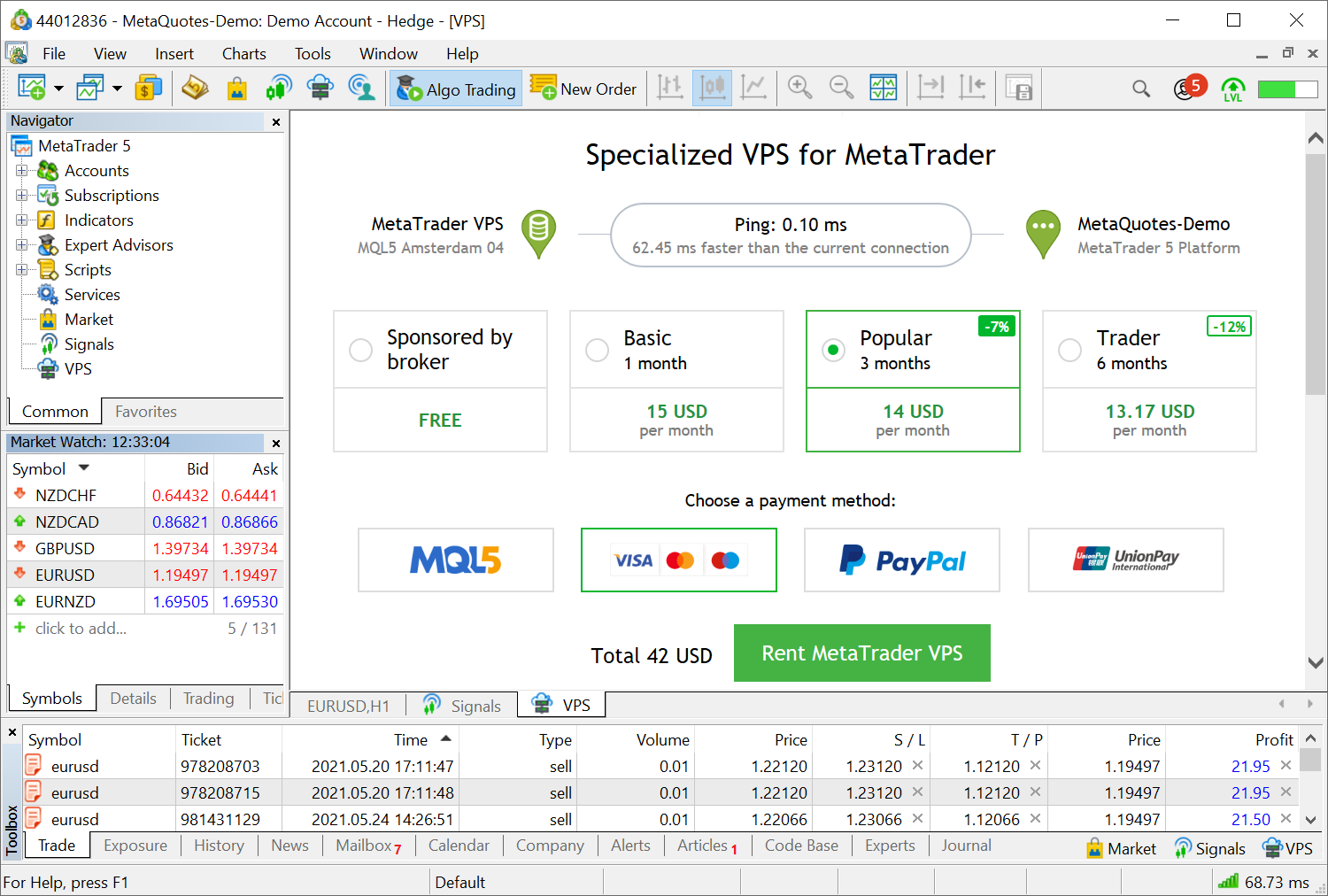Click the tile windows grid icon
1328x896 pixels.
pos(883,88)
